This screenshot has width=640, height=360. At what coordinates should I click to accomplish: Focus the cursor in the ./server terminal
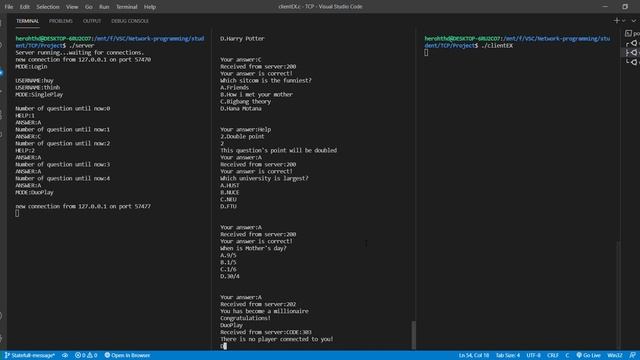(x=17, y=213)
